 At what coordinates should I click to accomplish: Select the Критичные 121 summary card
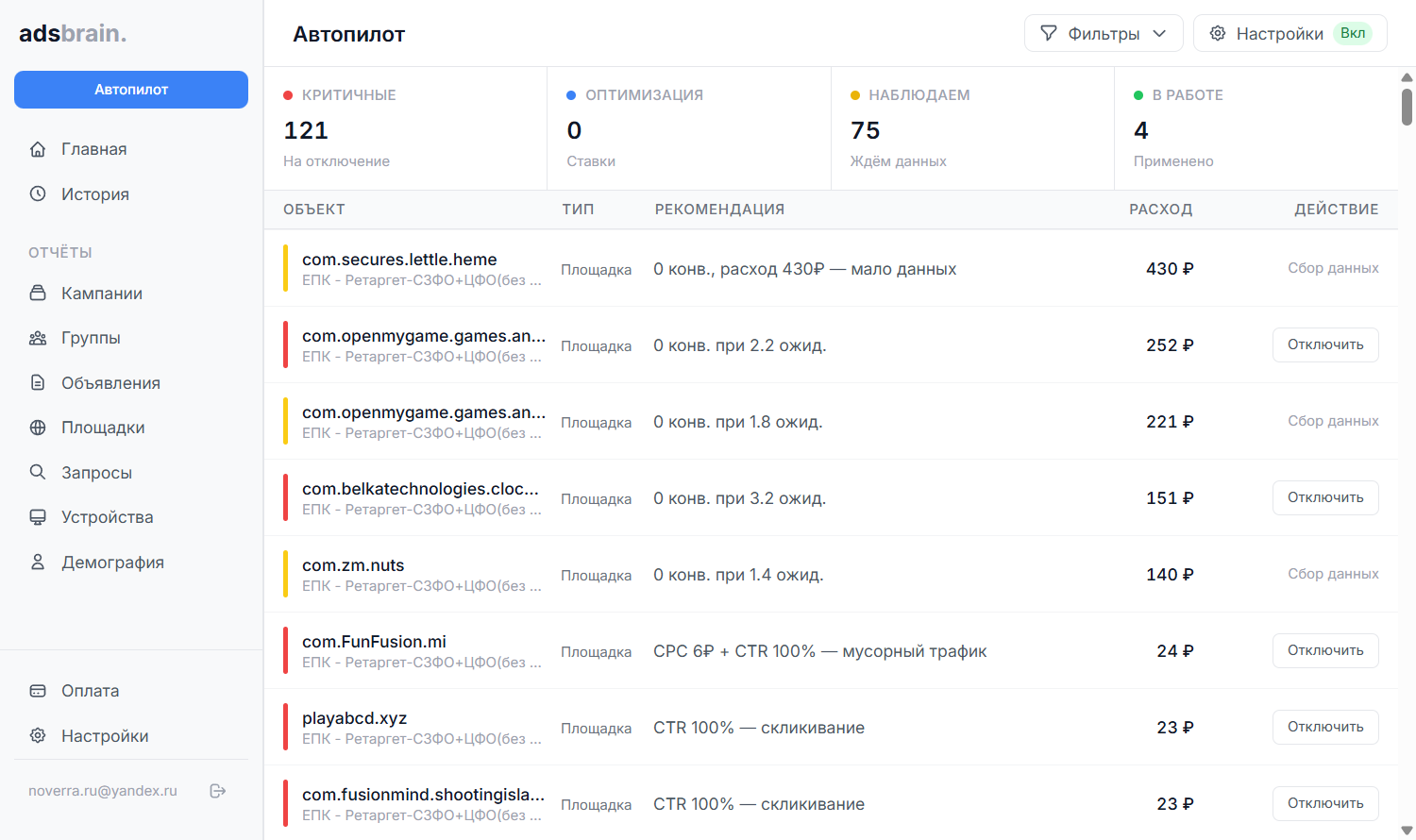point(405,128)
